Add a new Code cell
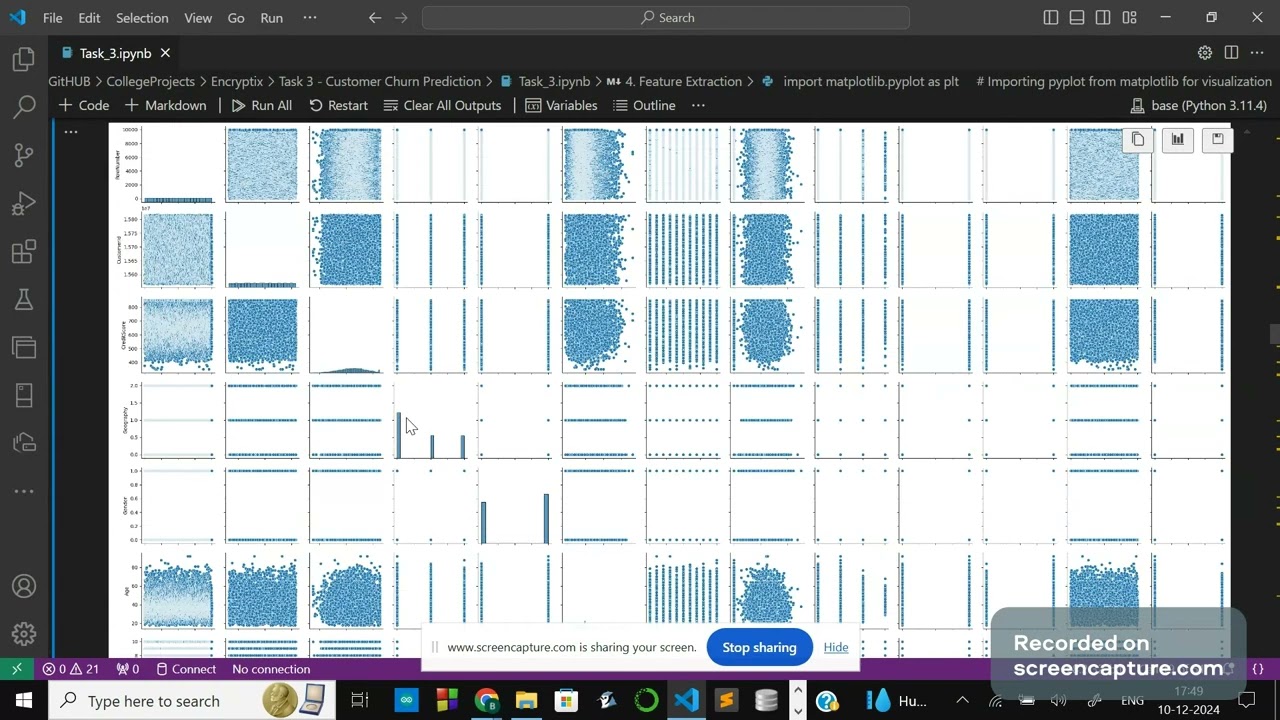 point(84,105)
